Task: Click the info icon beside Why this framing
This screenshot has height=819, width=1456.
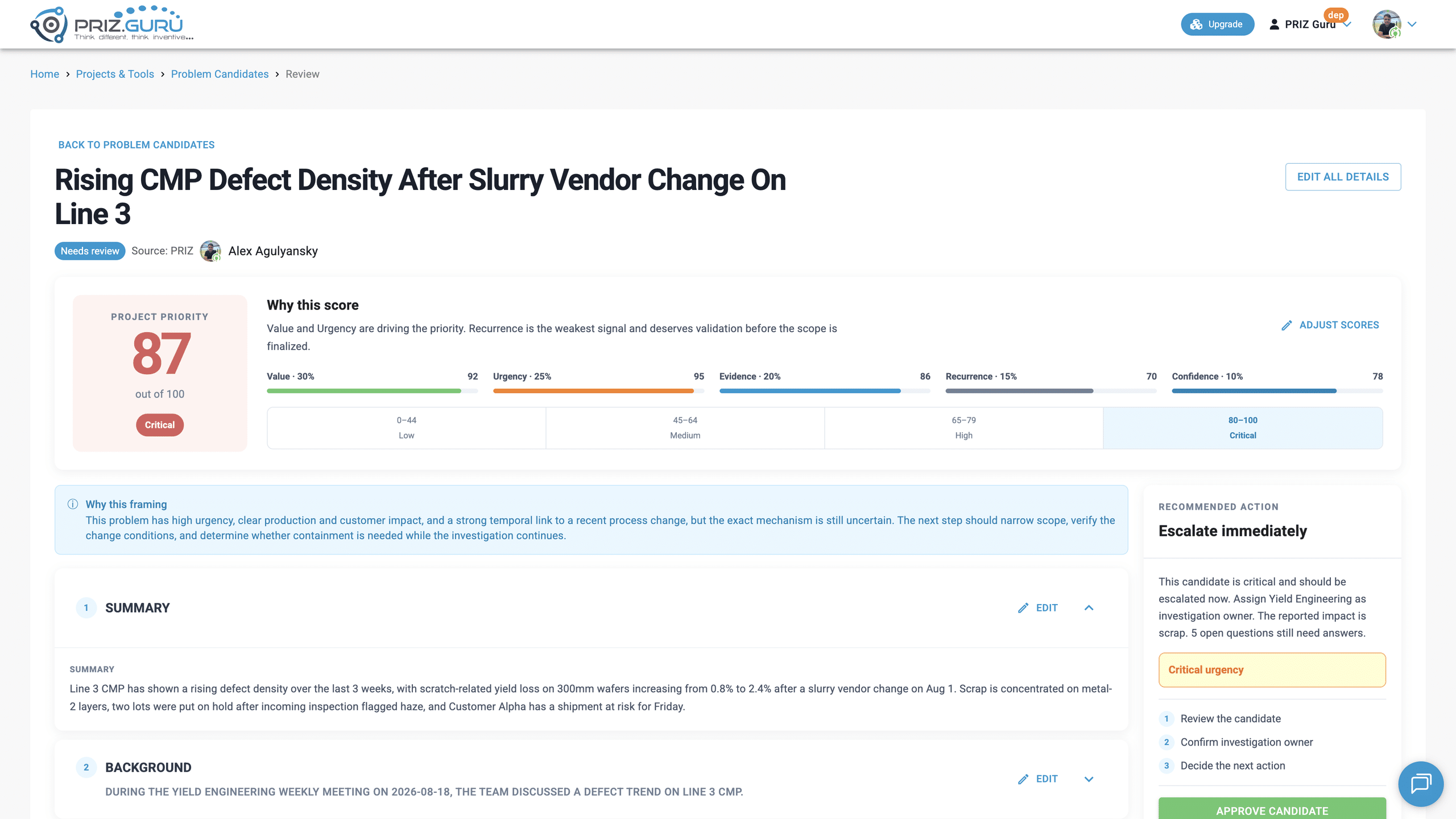Action: coord(73,504)
